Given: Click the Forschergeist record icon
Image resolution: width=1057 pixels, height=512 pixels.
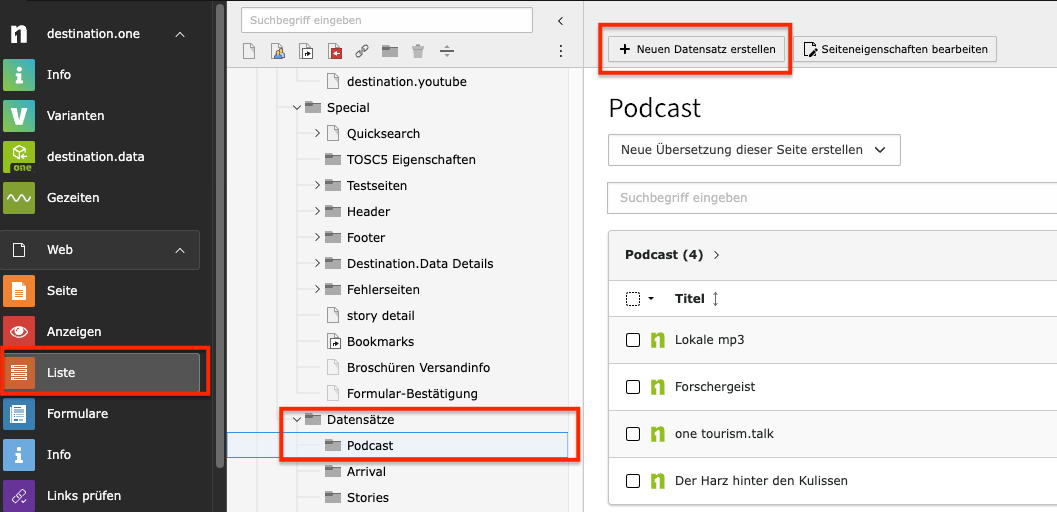Looking at the screenshot, I should point(657,387).
